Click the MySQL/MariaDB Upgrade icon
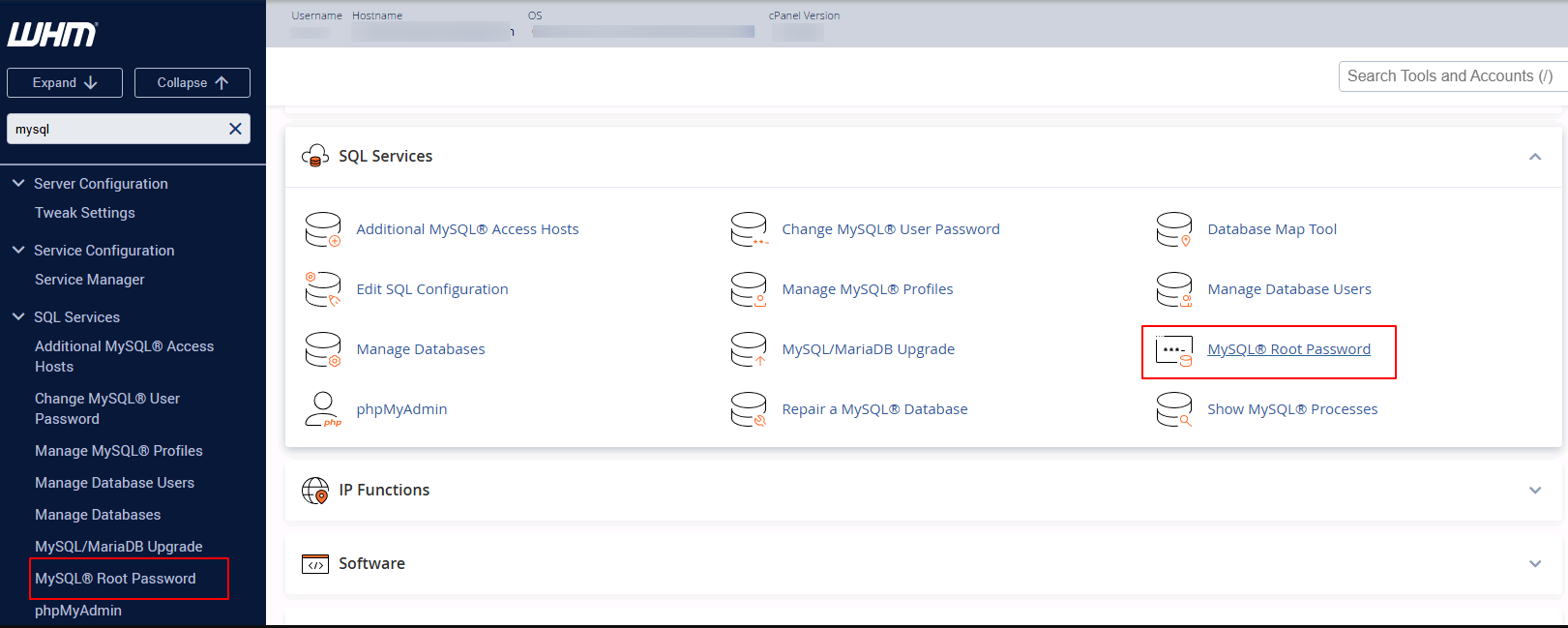1568x628 pixels. coord(749,349)
